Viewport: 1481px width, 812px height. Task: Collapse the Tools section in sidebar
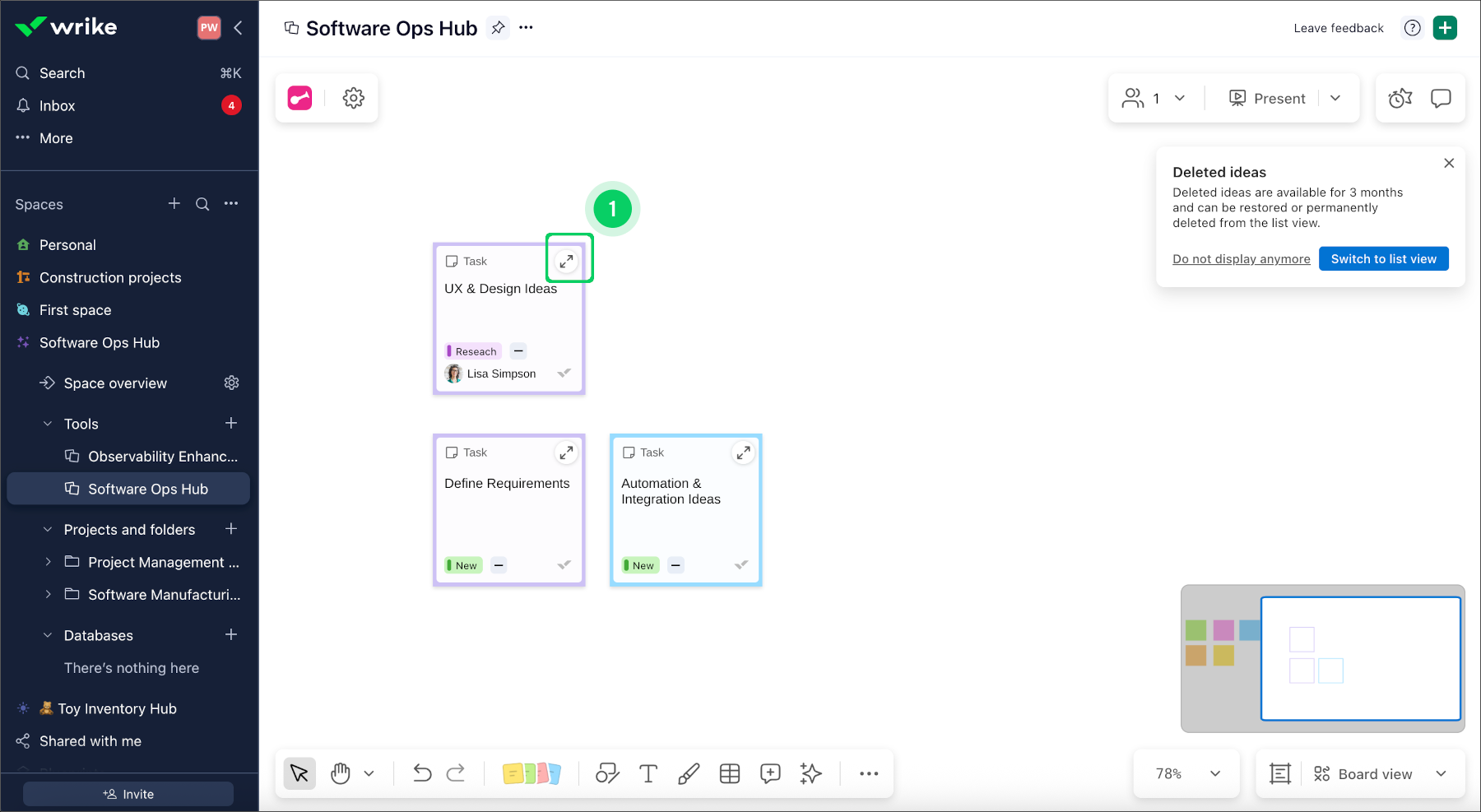pos(48,424)
